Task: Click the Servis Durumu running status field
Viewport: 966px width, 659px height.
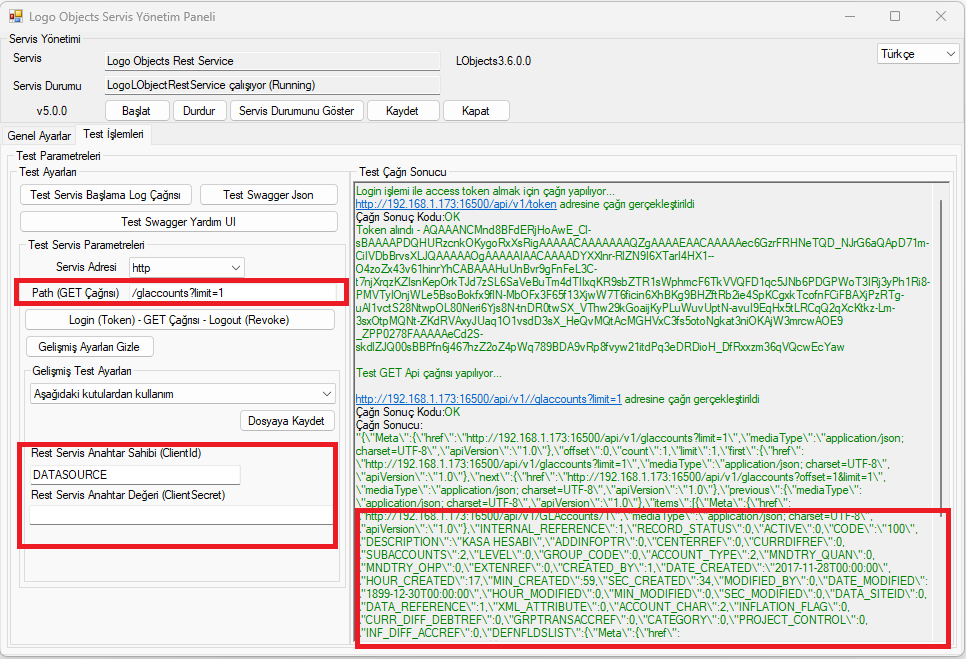Action: pos(272,85)
